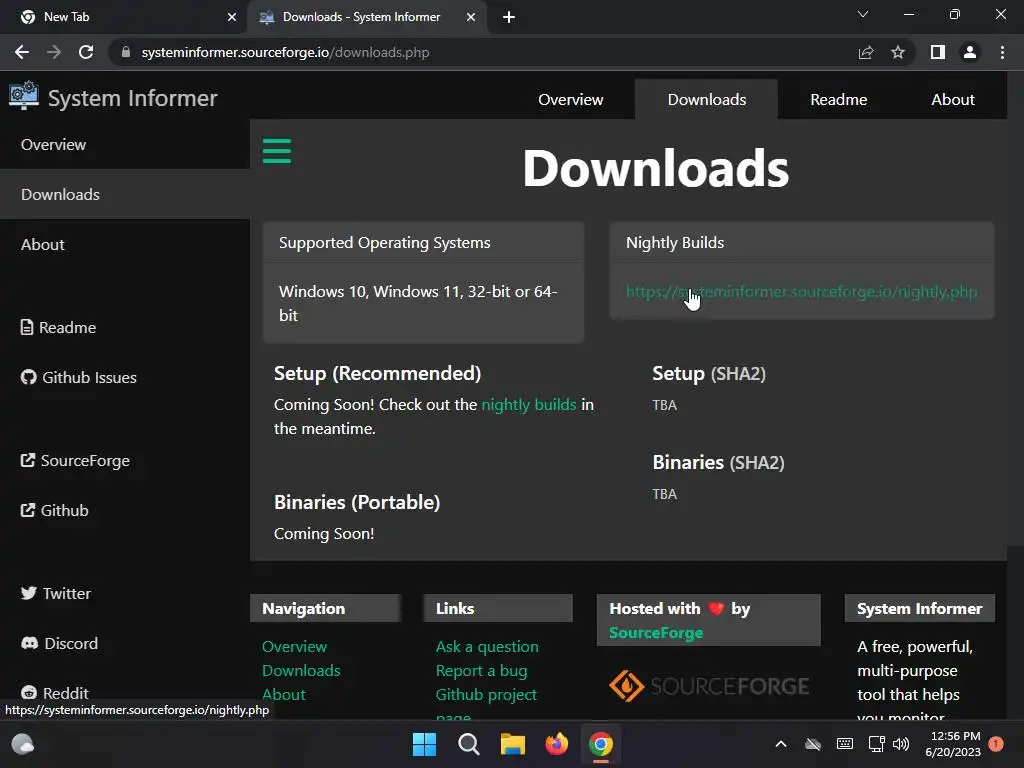Toggle the green hamburger sidebar menu
The height and width of the screenshot is (768, 1024).
pos(277,151)
